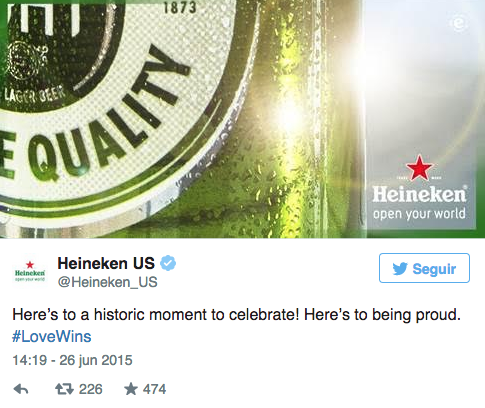Click the 1873 text on the bottle label
485x408 pixels.
(x=180, y=7)
